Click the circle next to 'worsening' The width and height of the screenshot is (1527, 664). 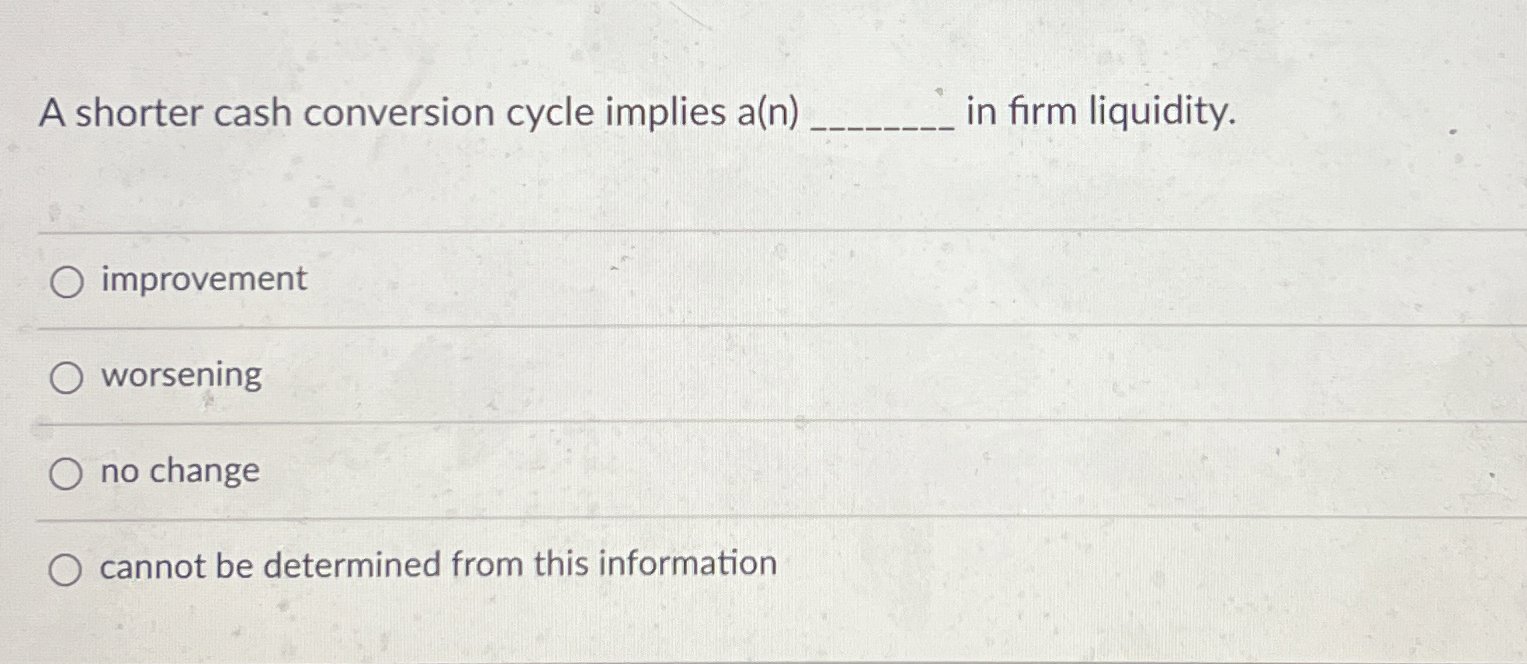(x=66, y=377)
